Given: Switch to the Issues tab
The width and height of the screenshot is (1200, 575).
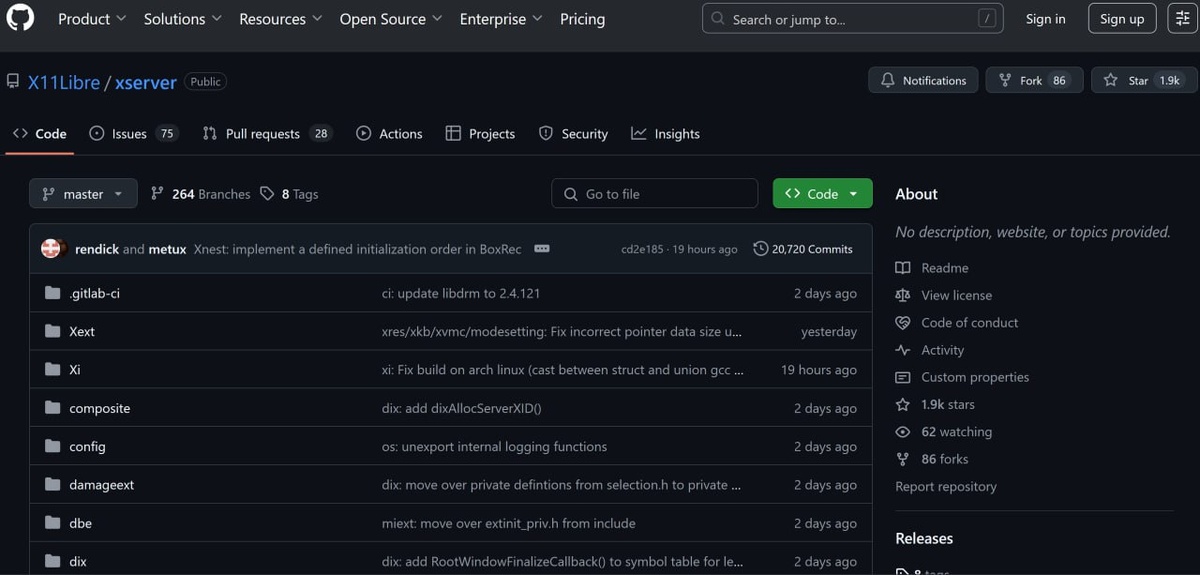Looking at the screenshot, I should (x=132, y=134).
